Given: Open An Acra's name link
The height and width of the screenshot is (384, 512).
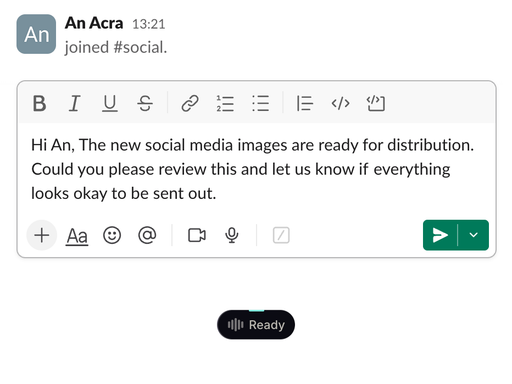Looking at the screenshot, I should (x=94, y=23).
